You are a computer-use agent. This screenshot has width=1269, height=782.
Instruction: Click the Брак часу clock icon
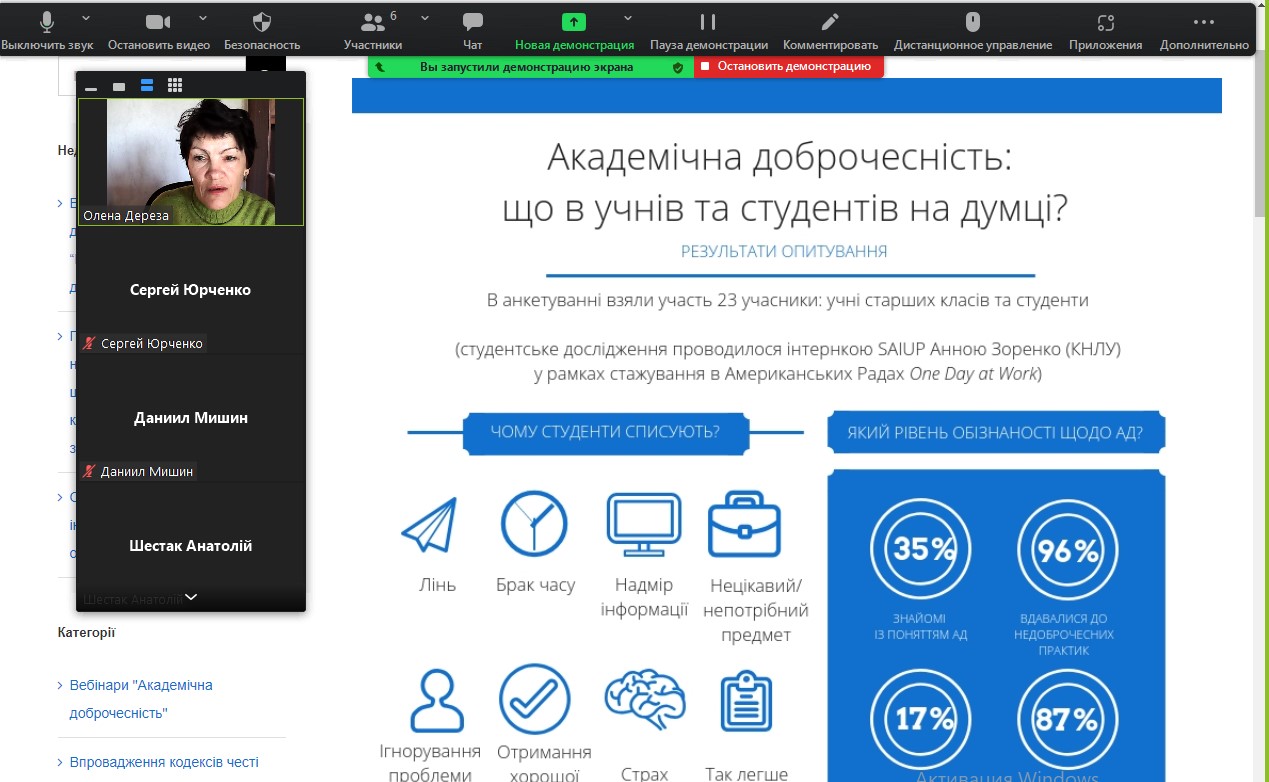point(535,524)
